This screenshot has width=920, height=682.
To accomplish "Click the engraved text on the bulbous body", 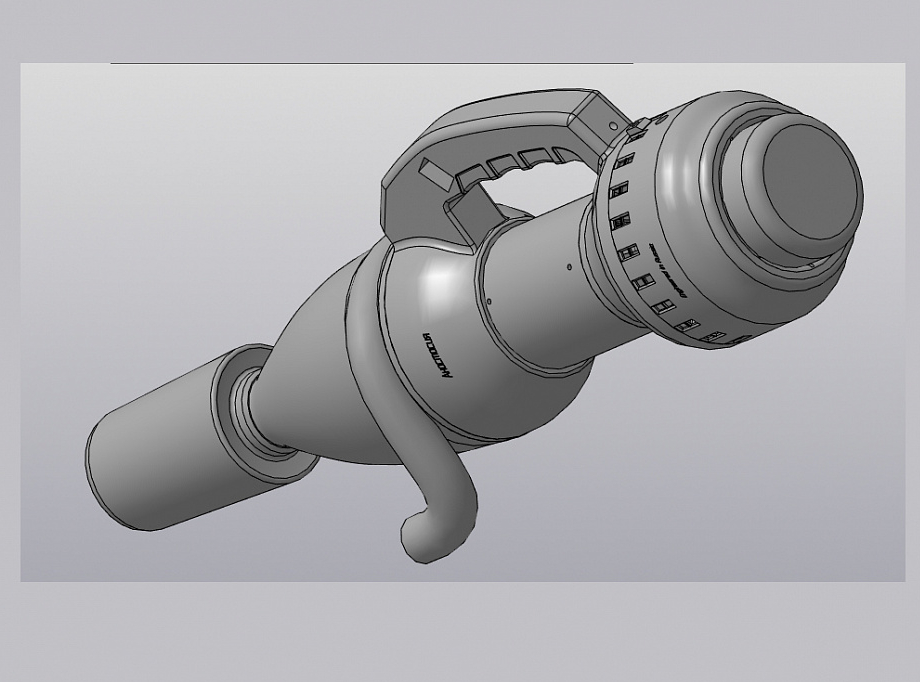I will [432, 356].
